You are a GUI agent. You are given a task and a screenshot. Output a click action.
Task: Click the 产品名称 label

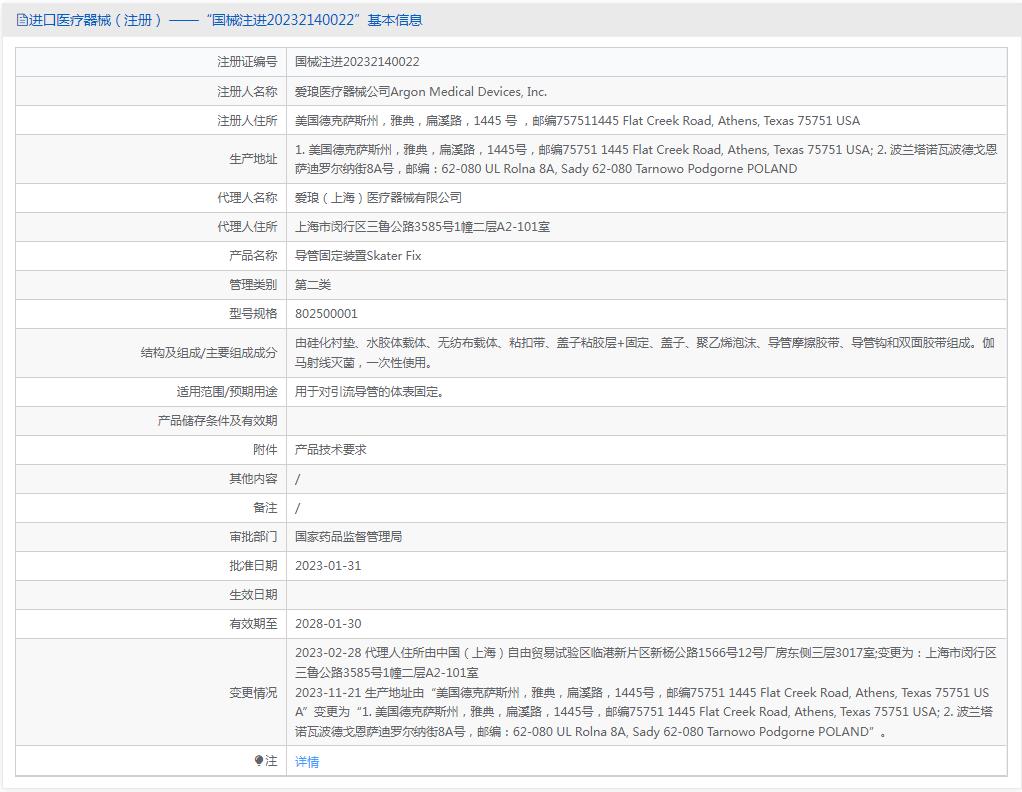click(x=253, y=256)
